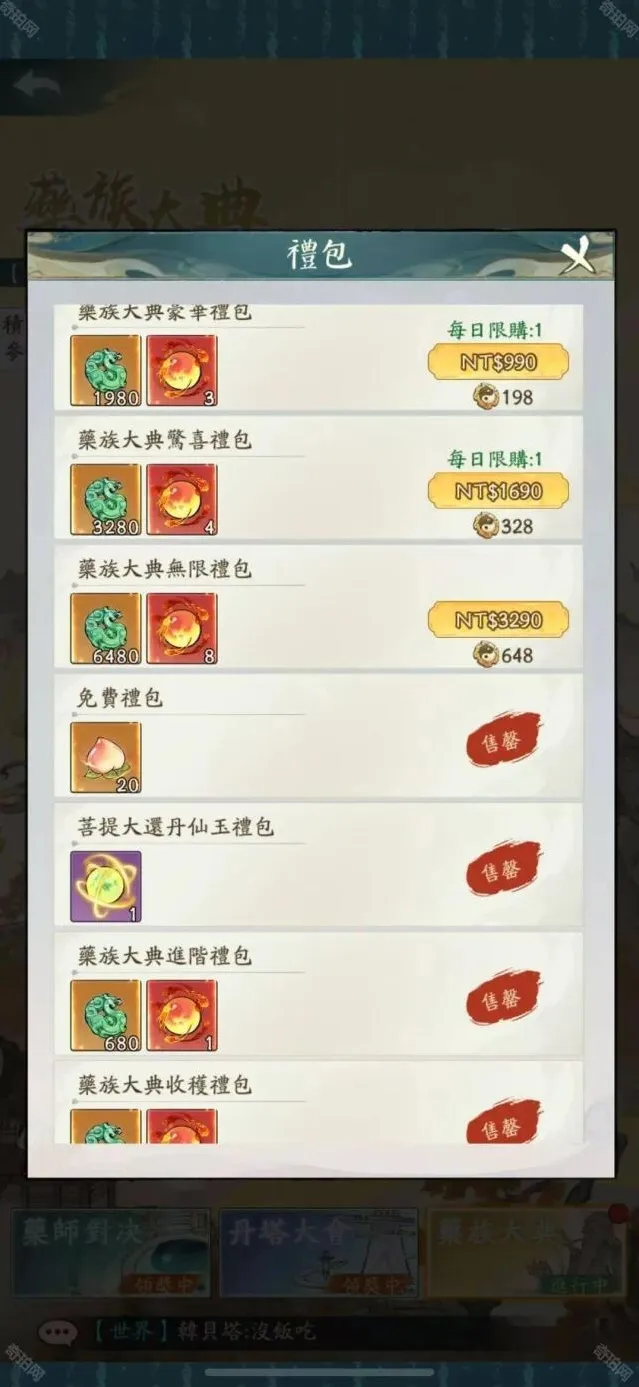This screenshot has width=639, height=1387.
Task: Select the fire orb icon with quantity 8
Action: click(x=182, y=628)
